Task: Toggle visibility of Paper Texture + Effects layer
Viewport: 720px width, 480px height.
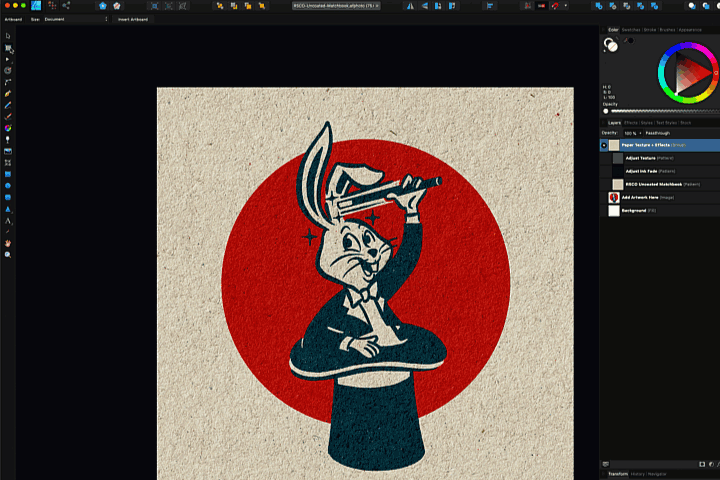Action: pos(604,145)
